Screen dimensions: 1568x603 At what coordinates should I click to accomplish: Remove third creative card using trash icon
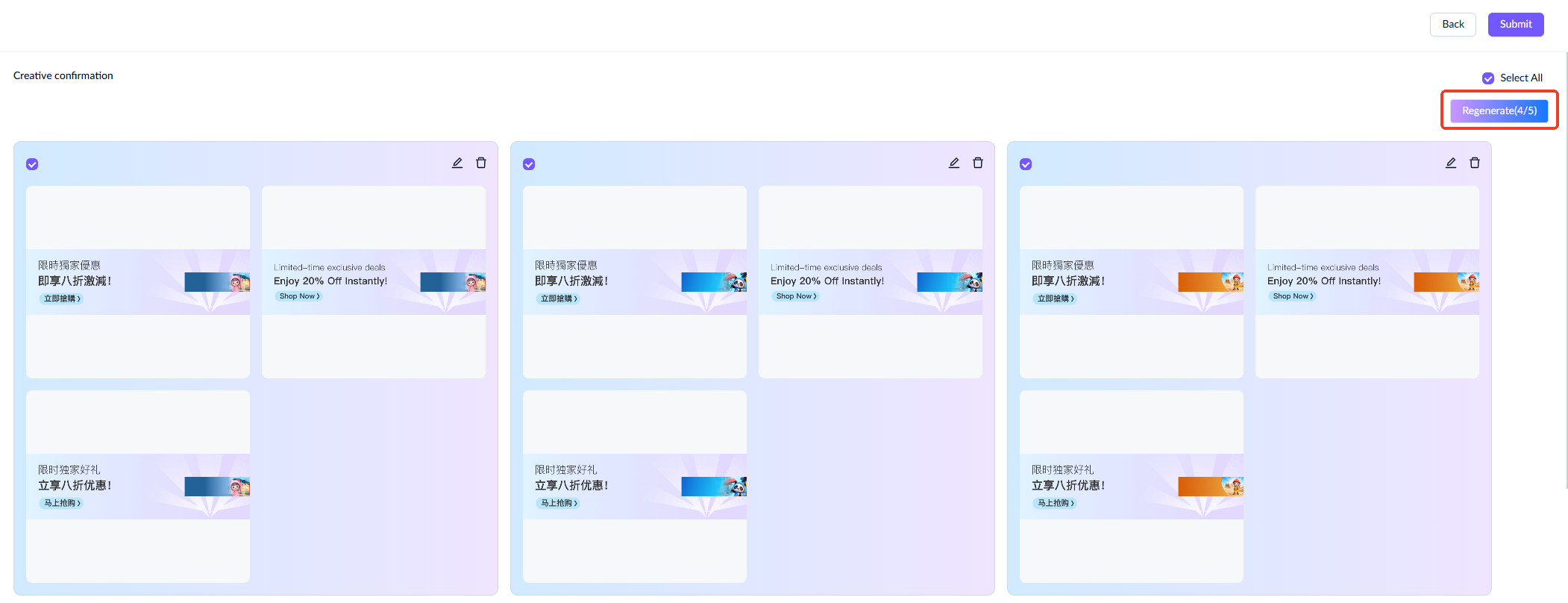pyautogui.click(x=1475, y=163)
